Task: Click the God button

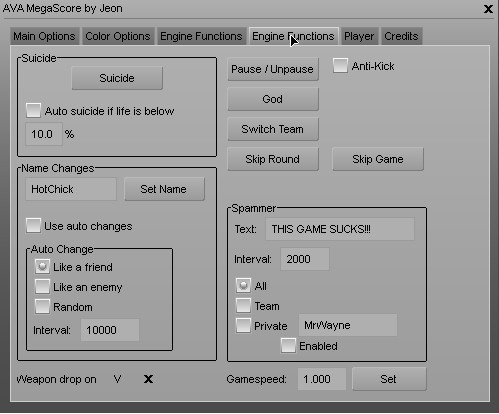Action: point(273,99)
